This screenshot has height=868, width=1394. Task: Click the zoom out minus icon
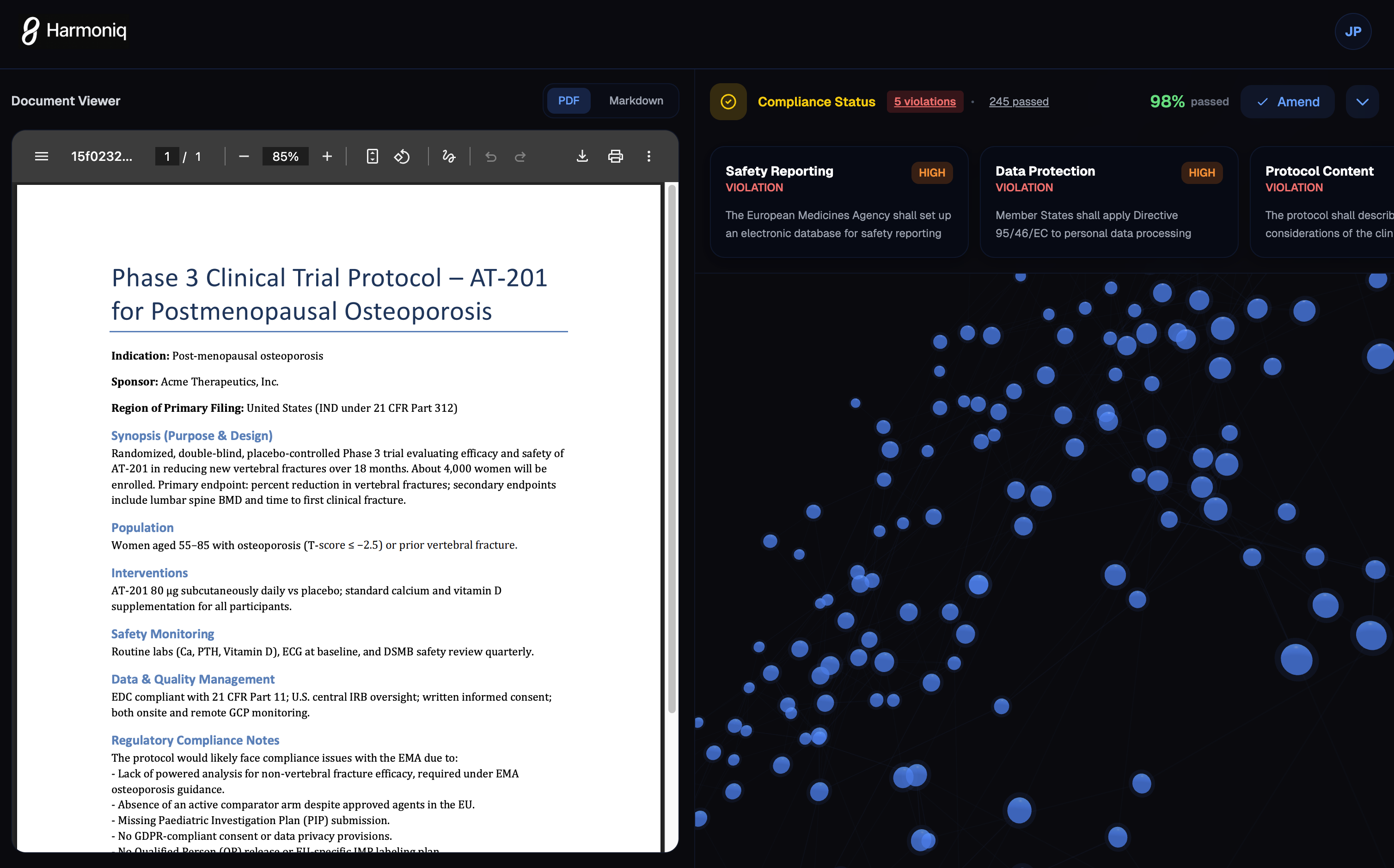point(244,156)
